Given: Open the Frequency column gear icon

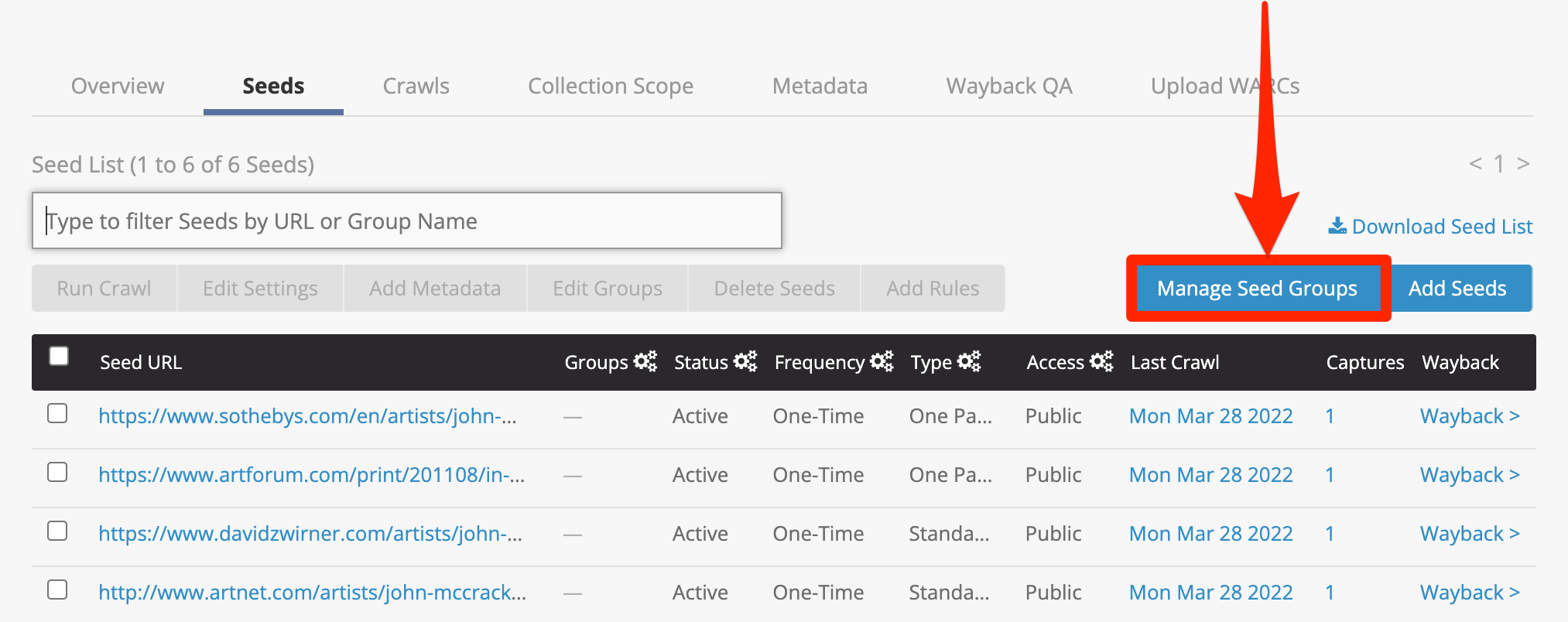Looking at the screenshot, I should (x=881, y=361).
